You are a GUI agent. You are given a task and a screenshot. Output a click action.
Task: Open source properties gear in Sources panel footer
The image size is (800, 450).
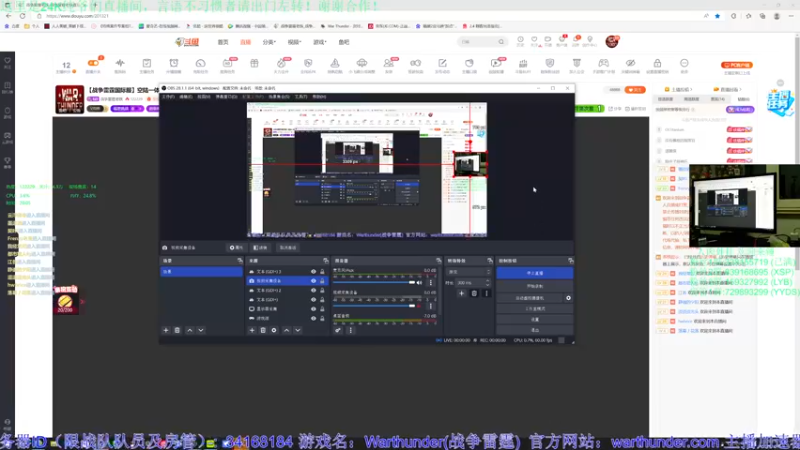pos(274,331)
